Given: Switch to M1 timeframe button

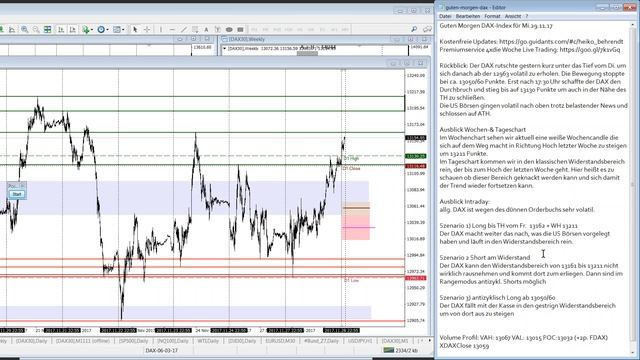Looking at the screenshot, I should pyautogui.click(x=254, y=29).
